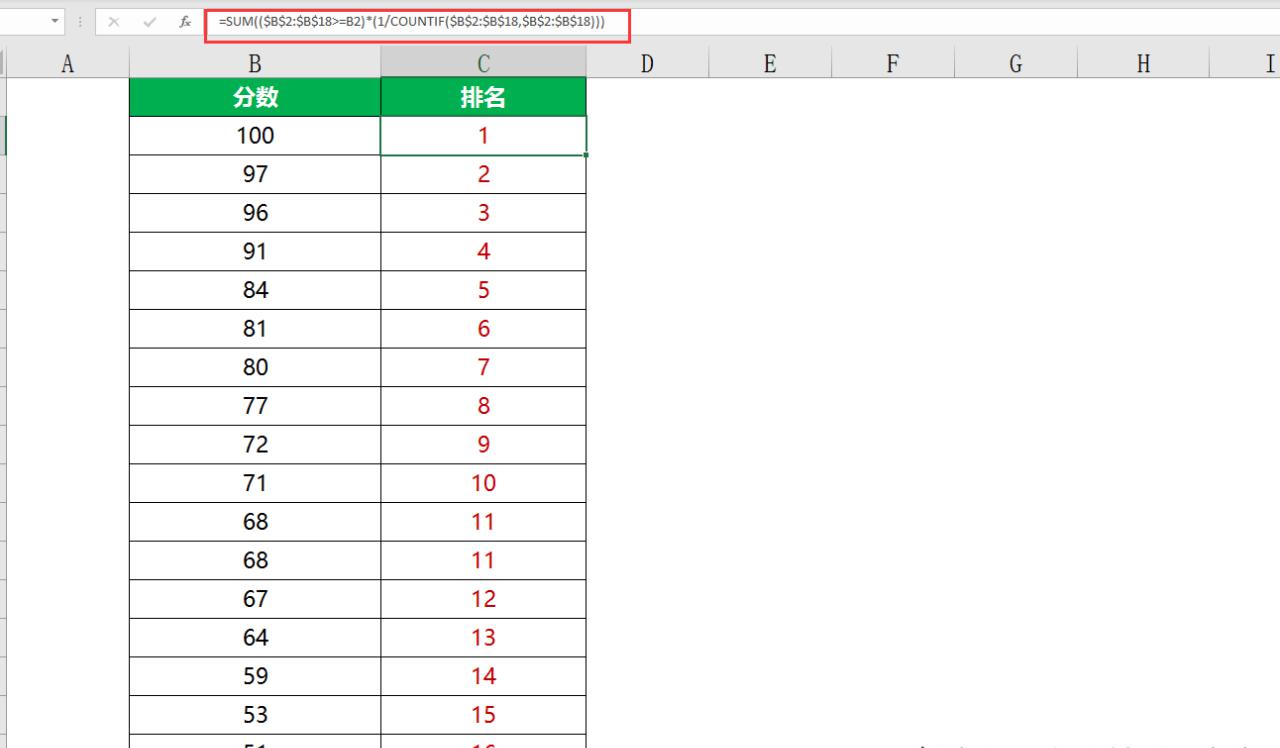Select the cell with score 64
The height and width of the screenshot is (748, 1280).
(x=255, y=637)
